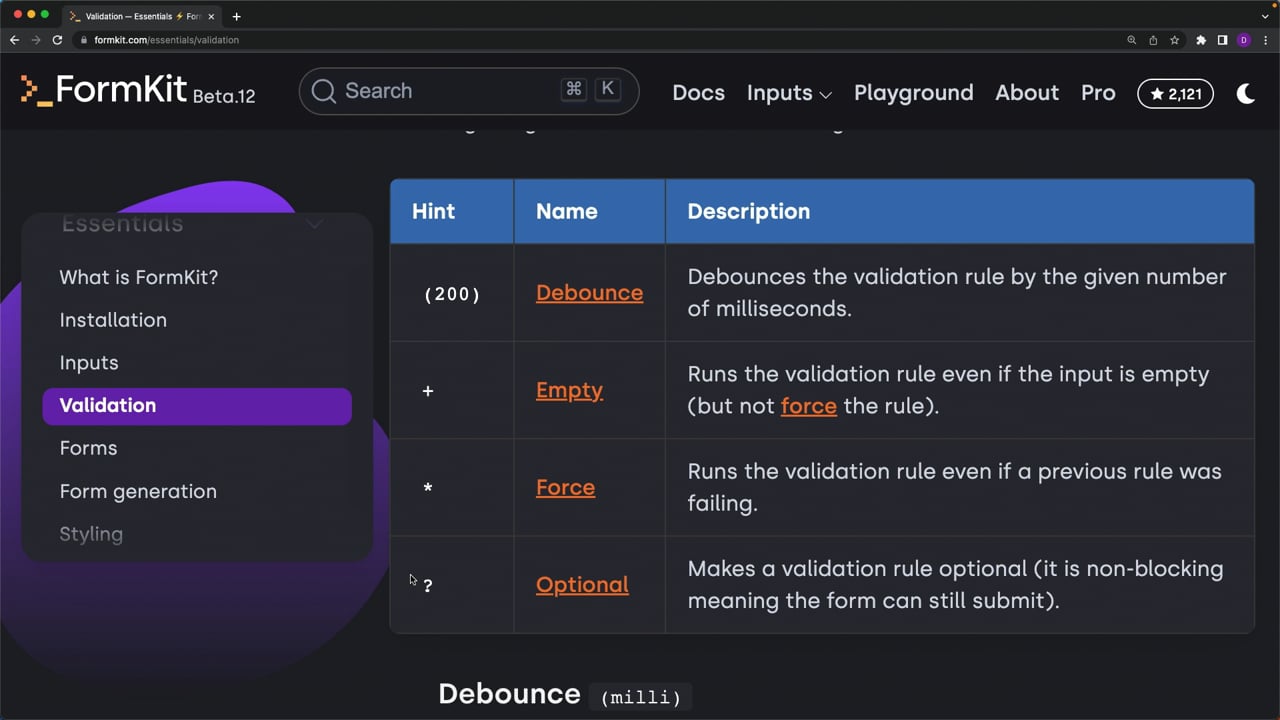Viewport: 1280px width, 720px height.
Task: Reload the page
Action: (57, 40)
